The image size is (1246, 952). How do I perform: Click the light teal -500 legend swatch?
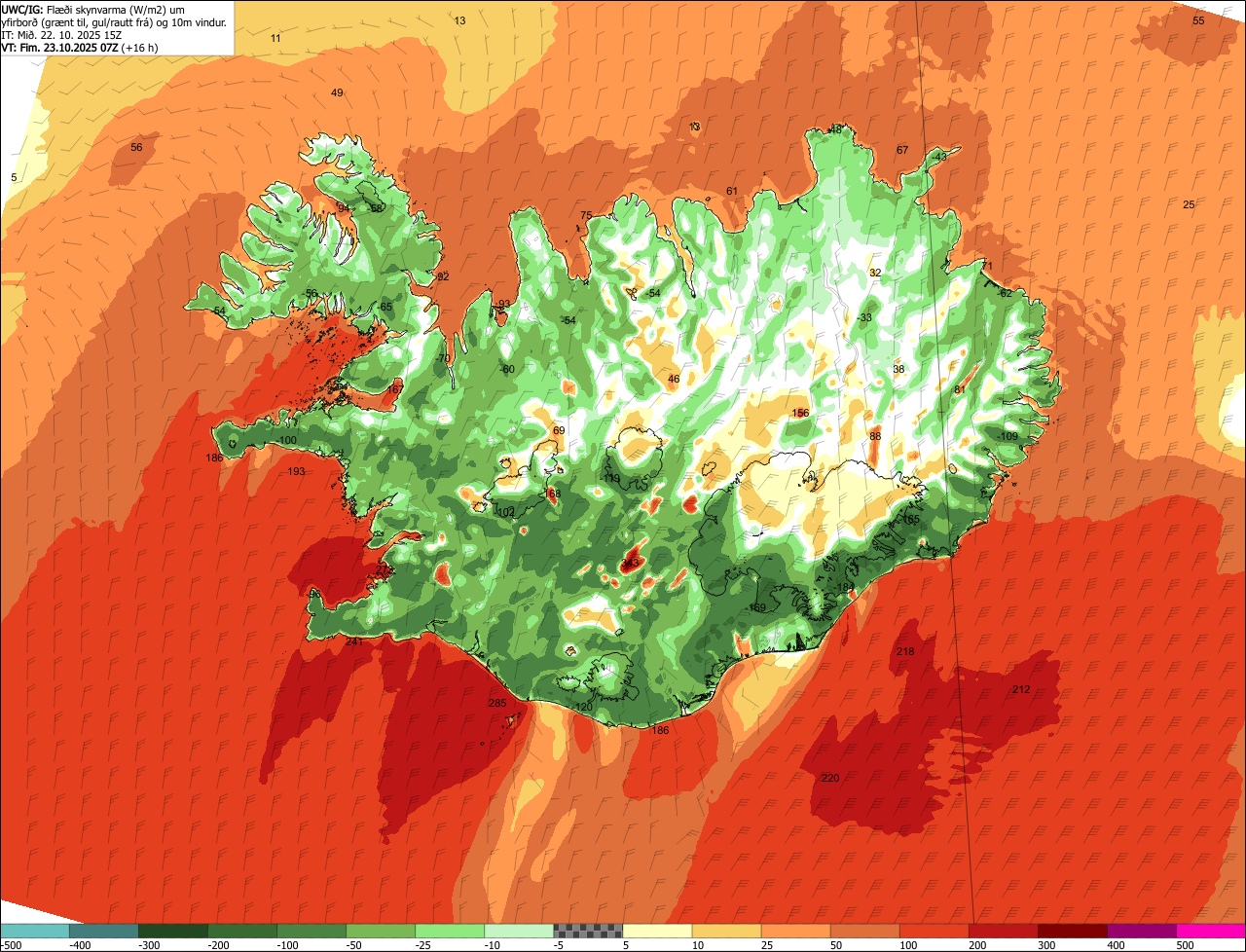point(34,930)
